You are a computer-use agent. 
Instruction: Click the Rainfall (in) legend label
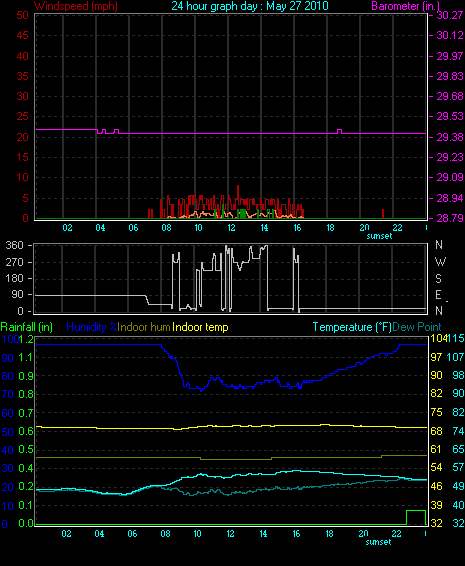(x=27, y=327)
